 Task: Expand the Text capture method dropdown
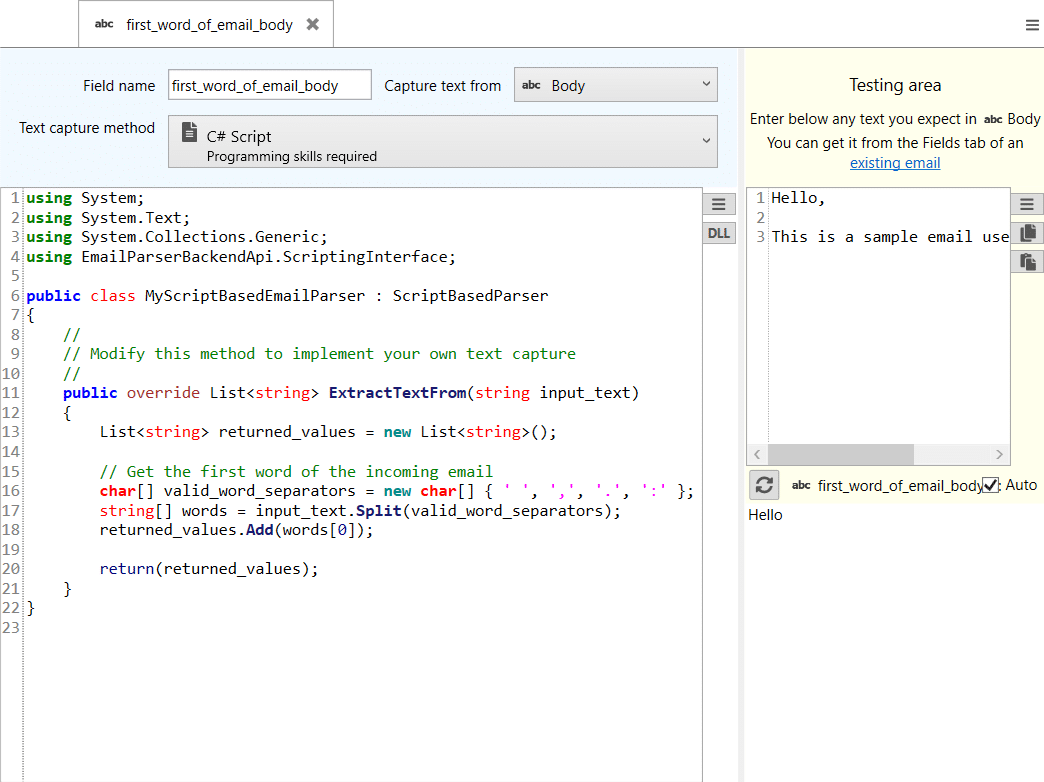click(442, 141)
